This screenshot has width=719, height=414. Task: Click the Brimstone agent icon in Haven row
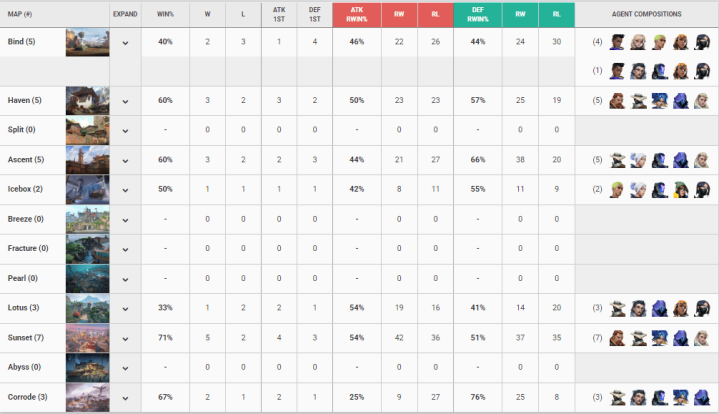click(618, 101)
